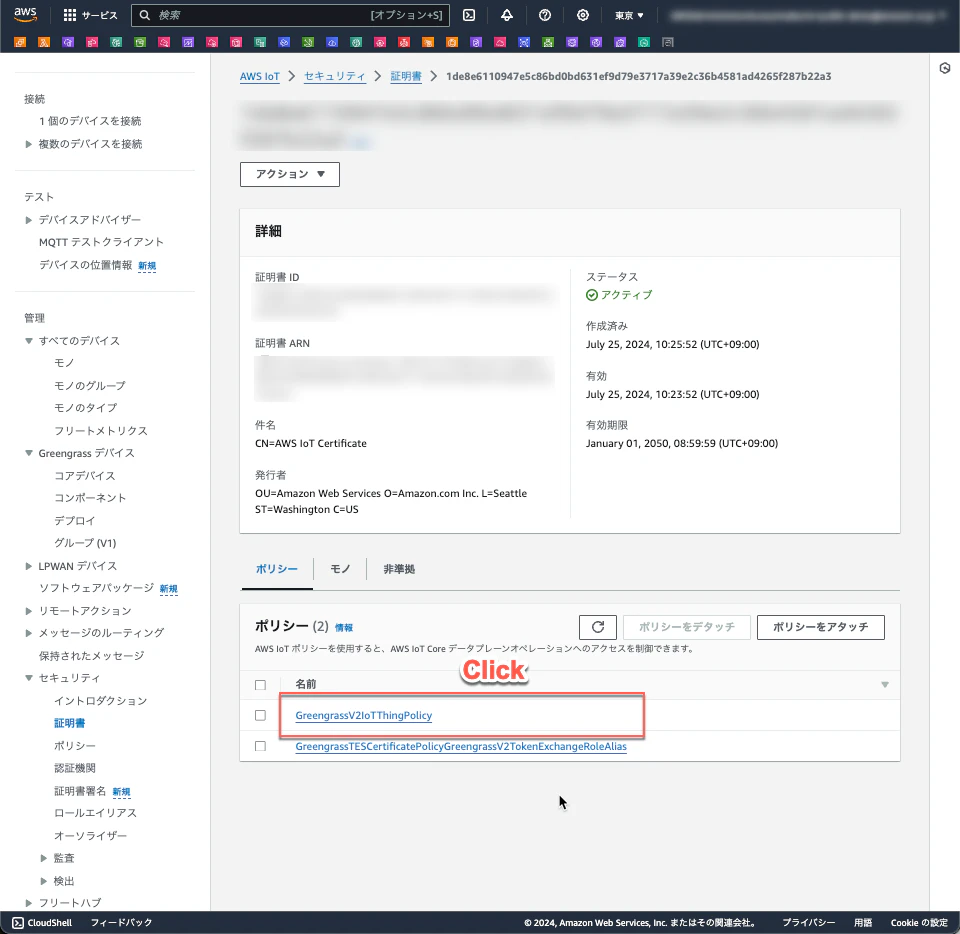Collapse セキュリティ section

[x=28, y=678]
